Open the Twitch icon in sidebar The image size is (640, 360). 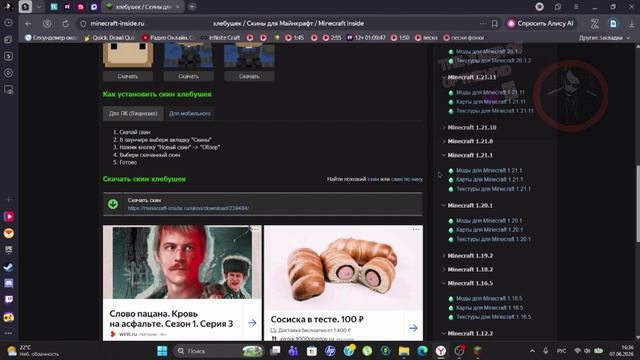point(9,300)
